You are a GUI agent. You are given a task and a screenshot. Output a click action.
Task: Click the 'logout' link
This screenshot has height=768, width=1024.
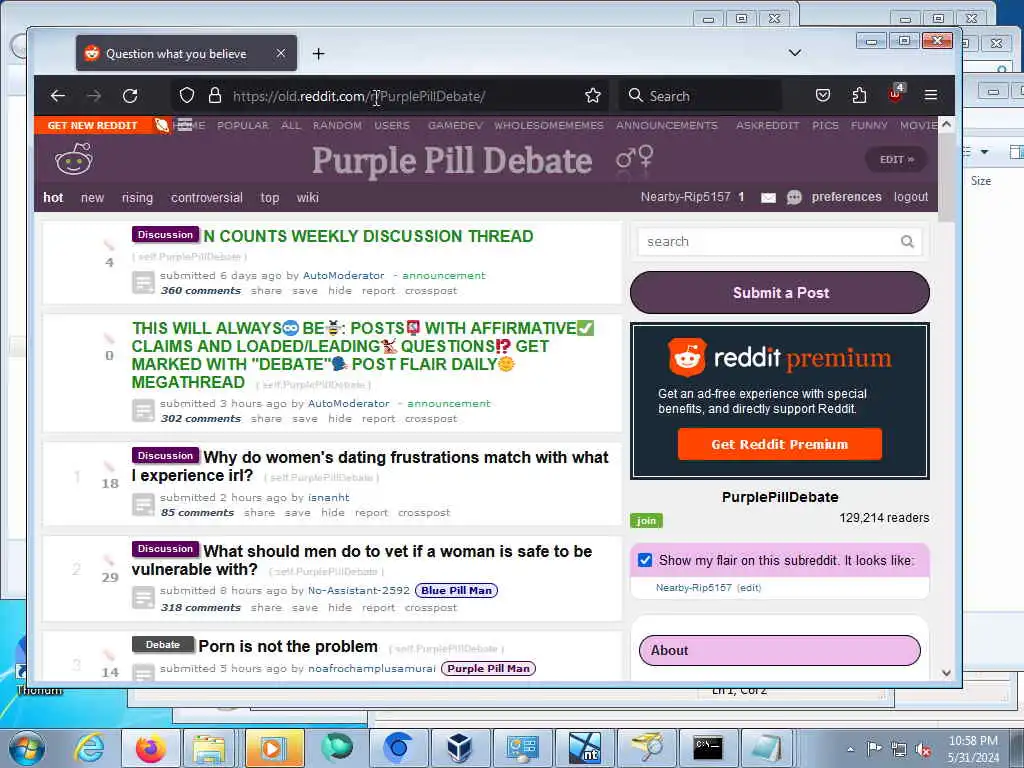tap(910, 197)
